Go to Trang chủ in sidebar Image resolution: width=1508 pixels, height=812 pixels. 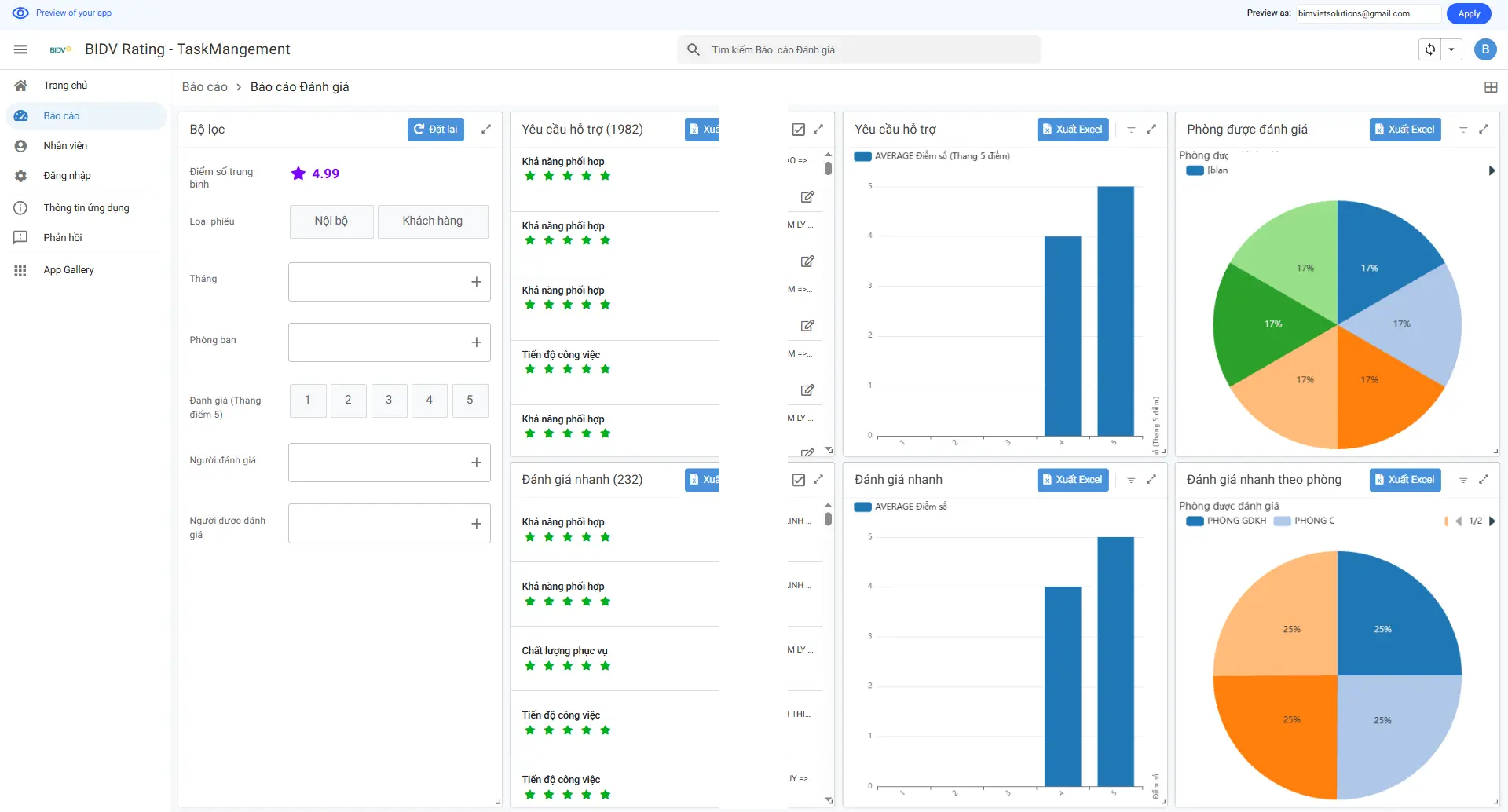[85, 86]
